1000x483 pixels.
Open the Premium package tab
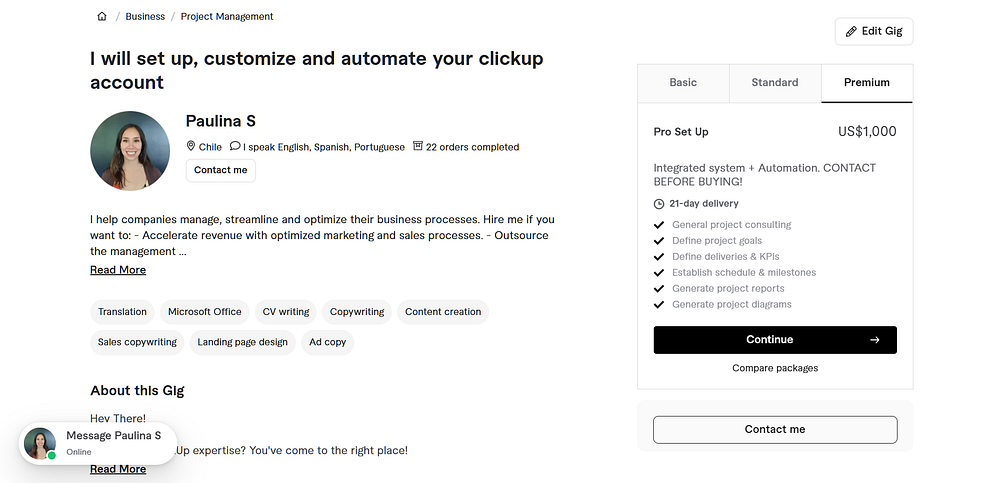click(x=866, y=83)
